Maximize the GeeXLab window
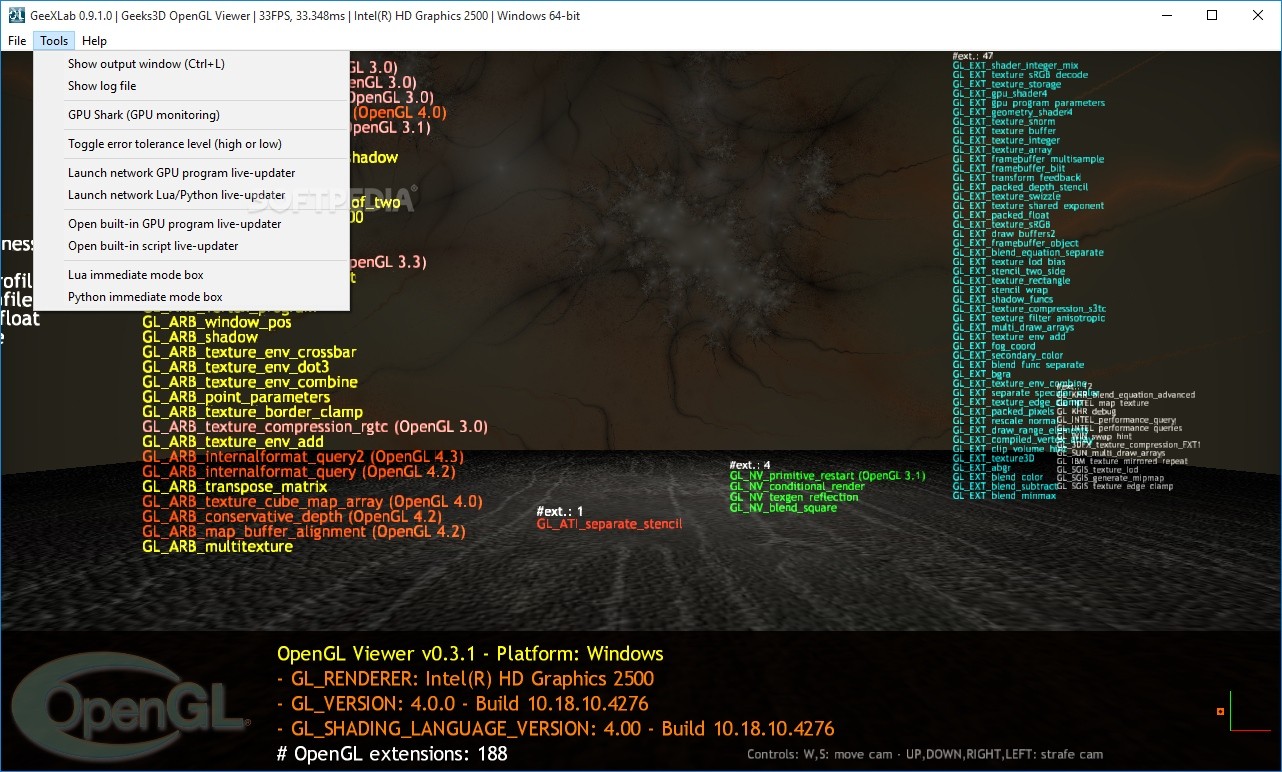Image resolution: width=1282 pixels, height=772 pixels. coord(1212,15)
